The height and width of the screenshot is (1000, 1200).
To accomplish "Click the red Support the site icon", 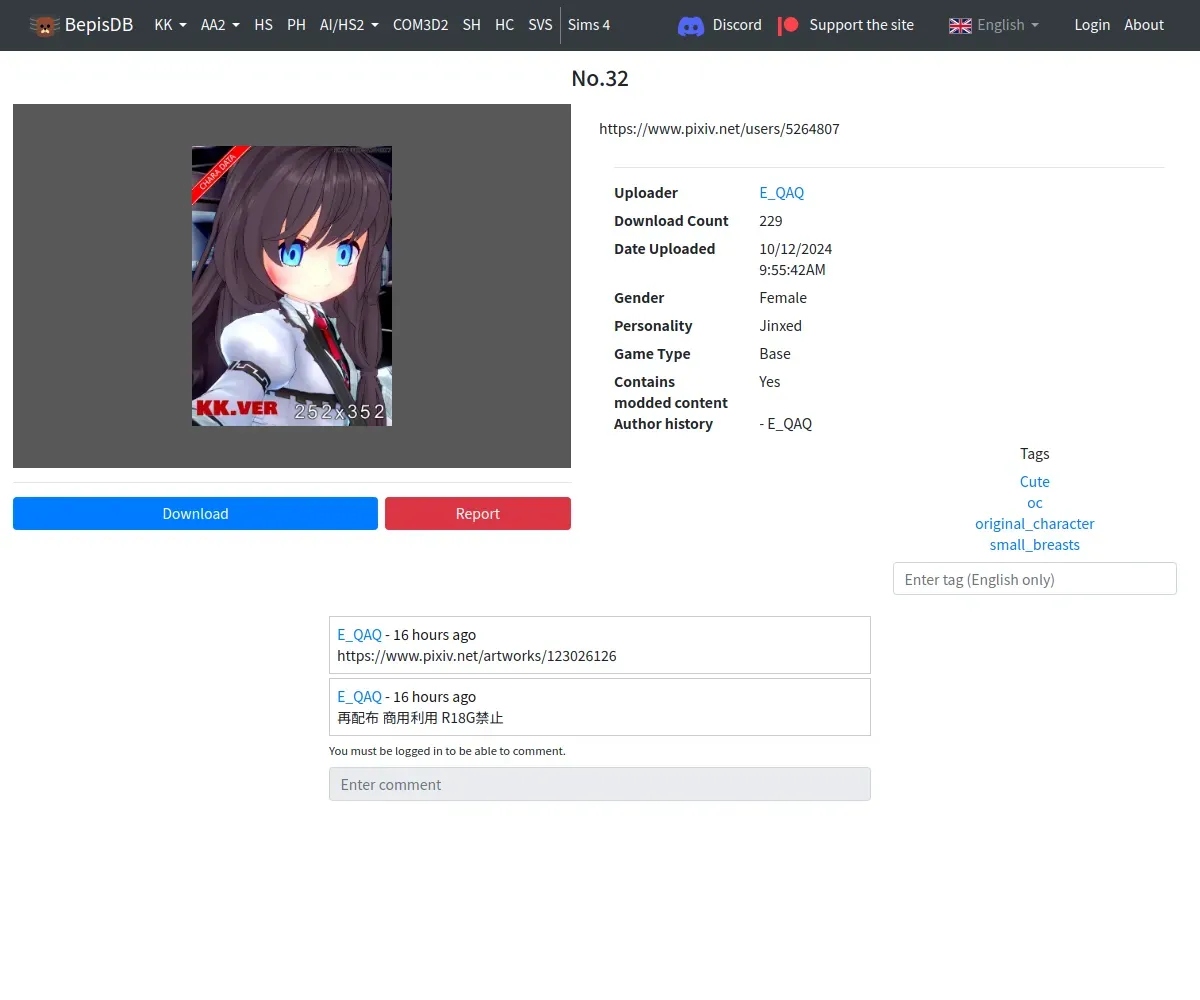I will coord(789,25).
